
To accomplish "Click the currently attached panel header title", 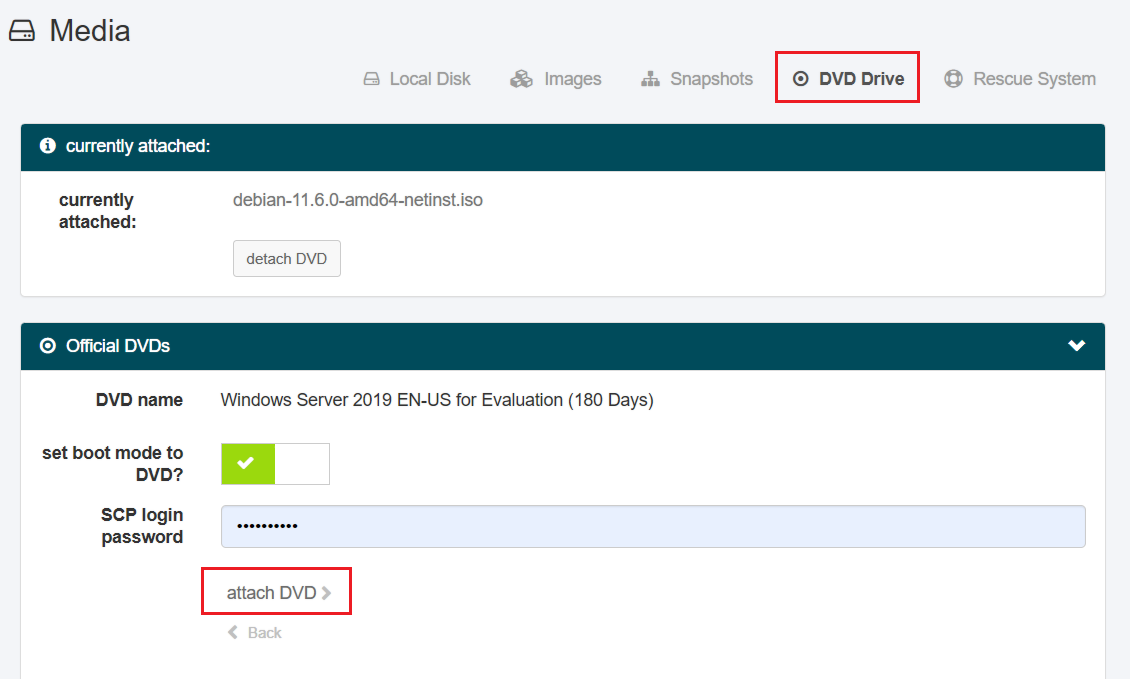I will point(138,146).
